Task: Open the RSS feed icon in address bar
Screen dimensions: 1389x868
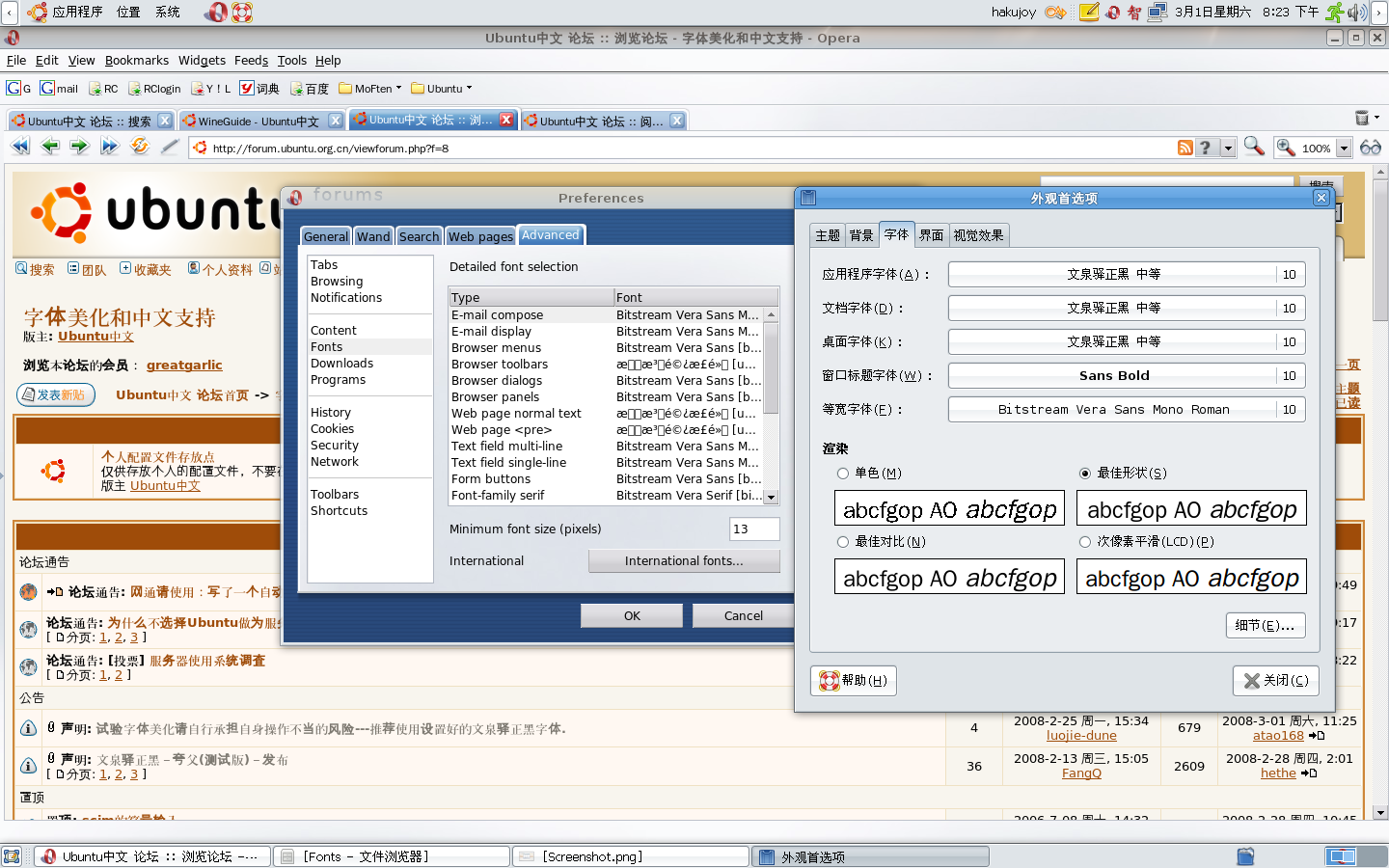Action: click(1185, 148)
